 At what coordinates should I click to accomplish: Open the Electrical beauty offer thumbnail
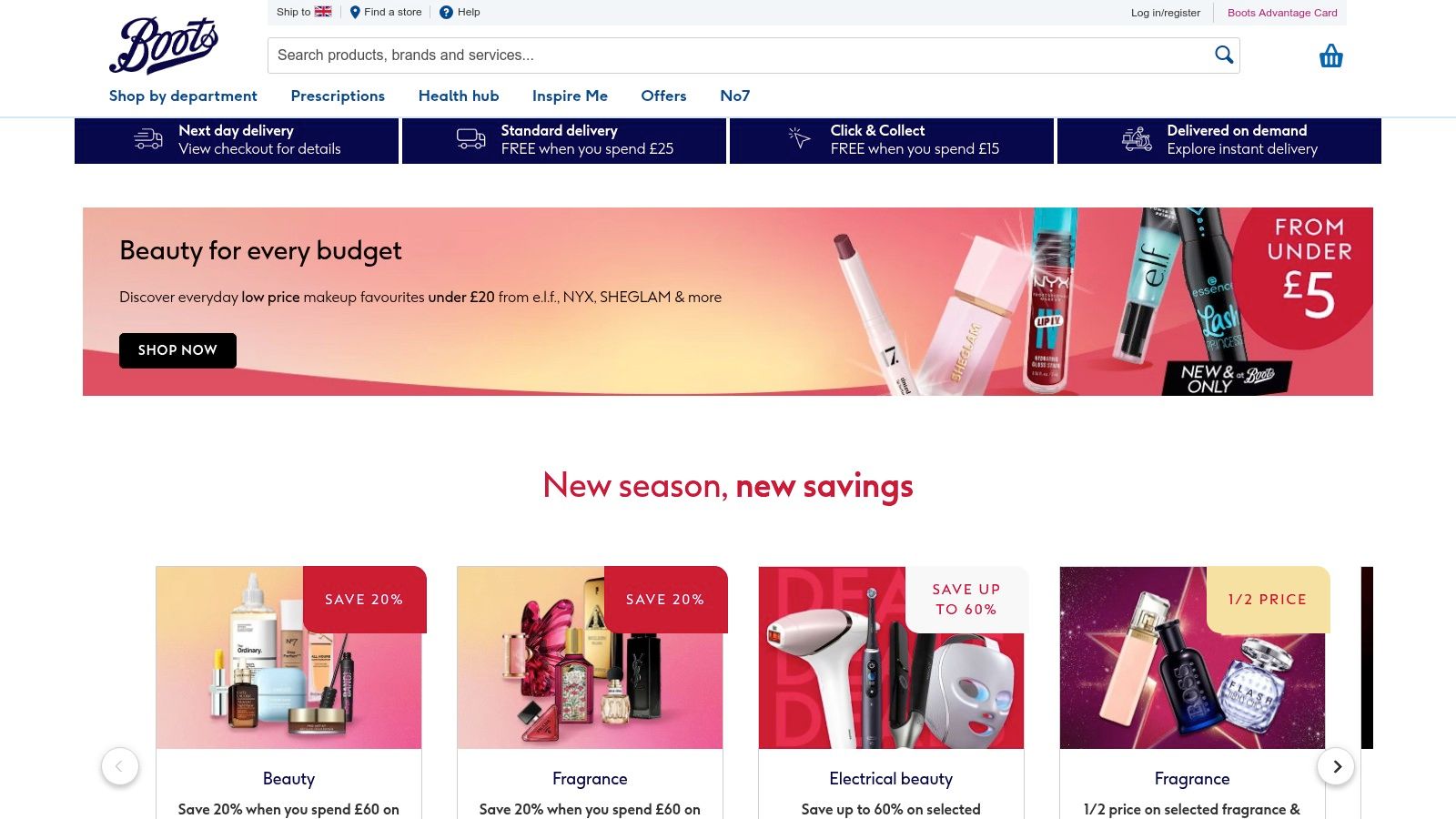(891, 658)
